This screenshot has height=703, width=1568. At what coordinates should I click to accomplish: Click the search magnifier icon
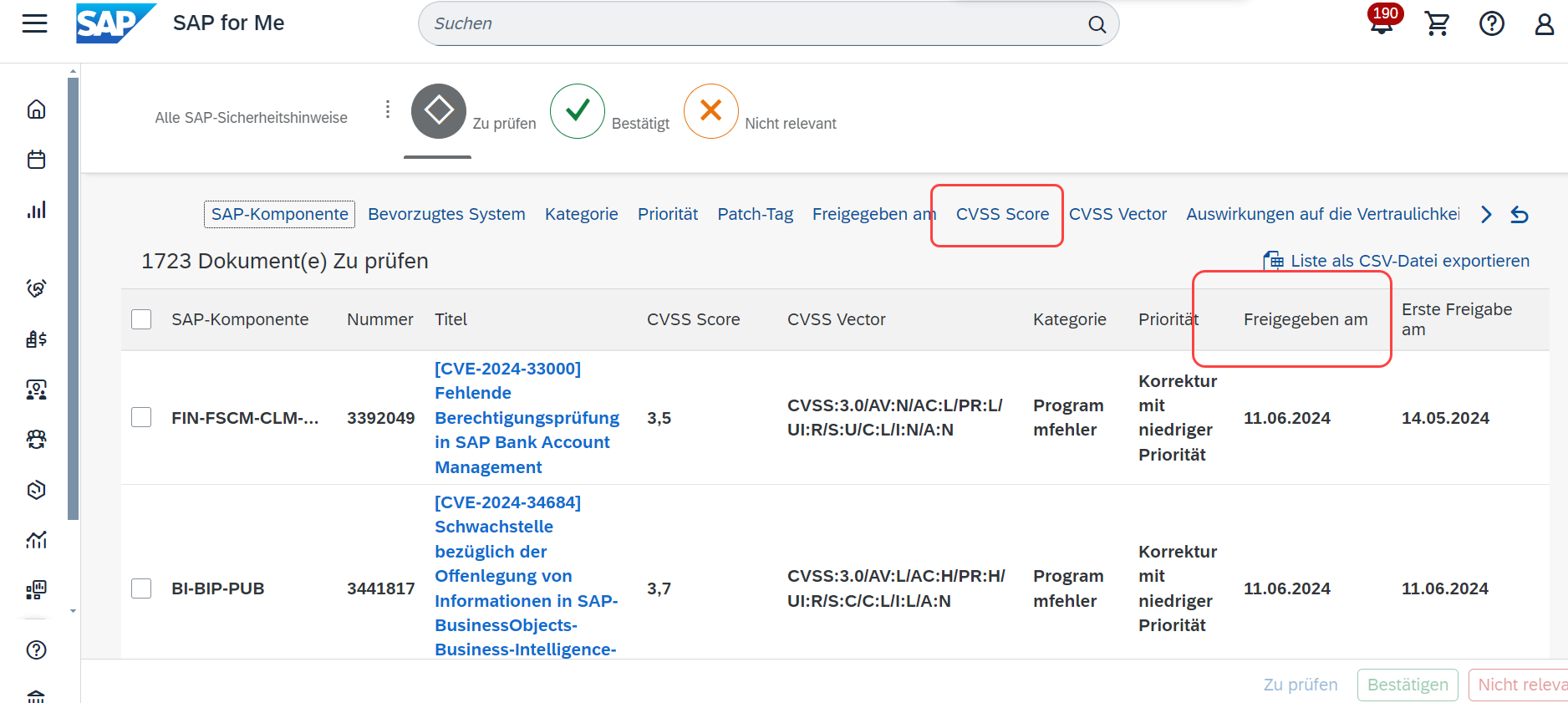tap(1097, 24)
